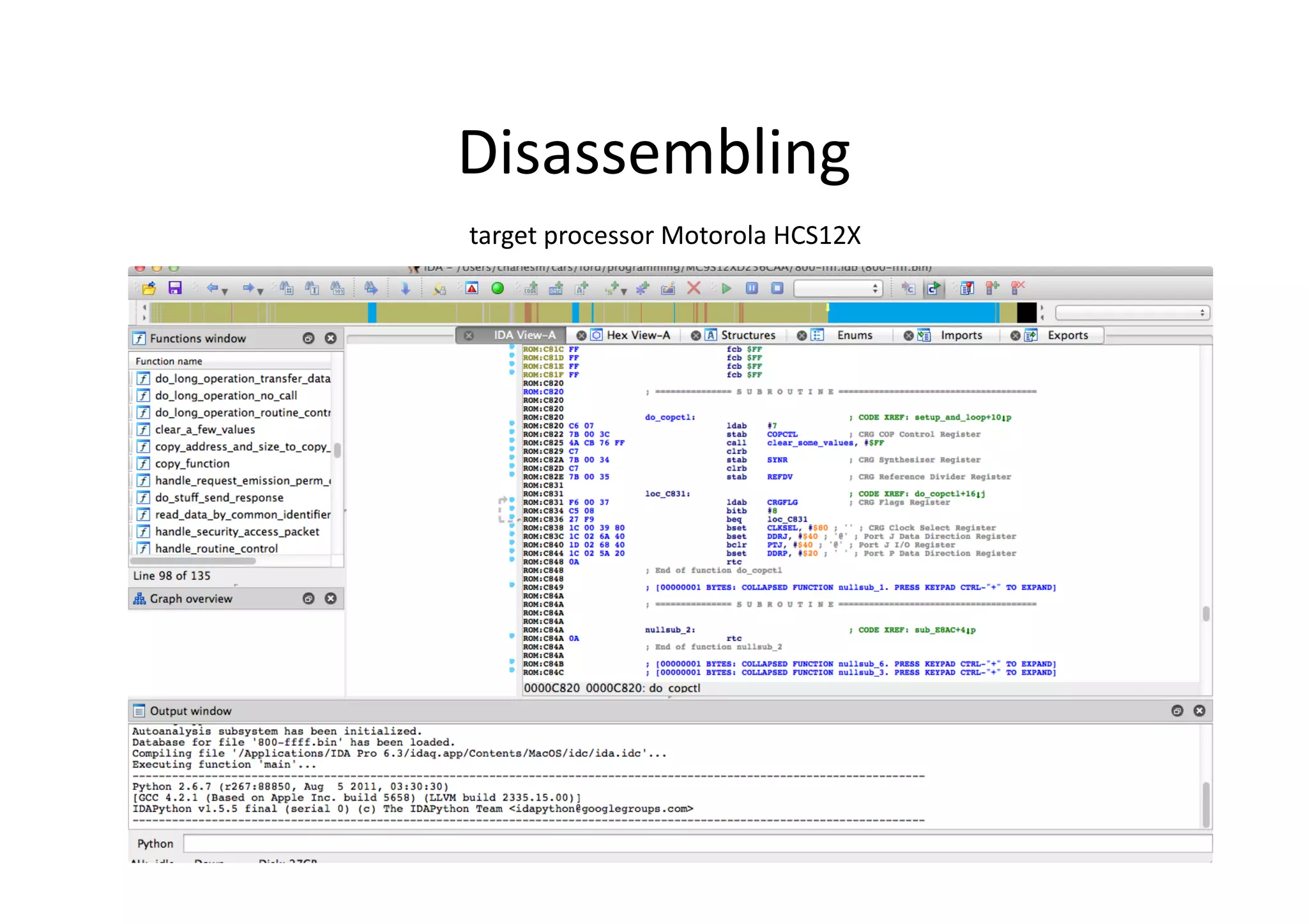This screenshot has height=924, width=1308.
Task: Open the forward arrow history dropdown
Action: click(x=261, y=292)
